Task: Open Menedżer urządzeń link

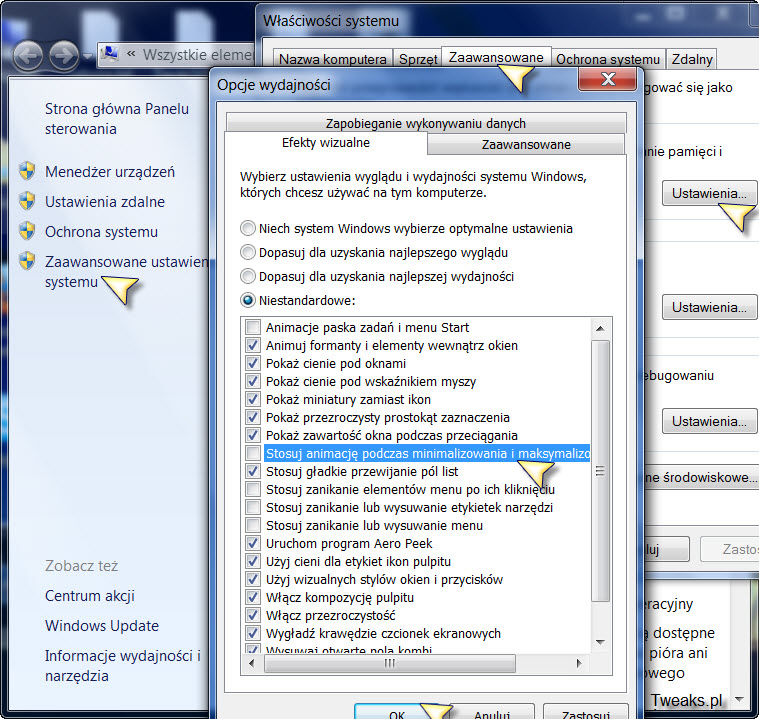Action: tap(110, 172)
